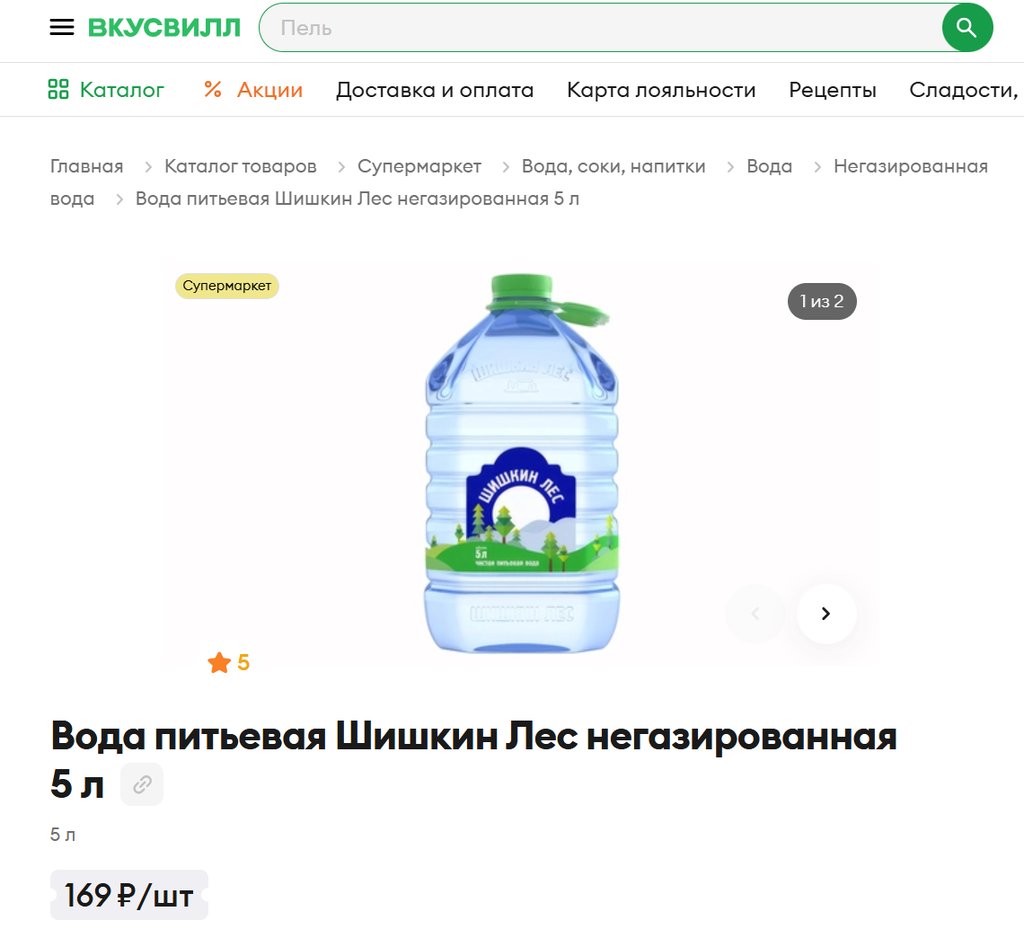1024x929 pixels.
Task: Open the hamburger menu
Action: coord(62,27)
